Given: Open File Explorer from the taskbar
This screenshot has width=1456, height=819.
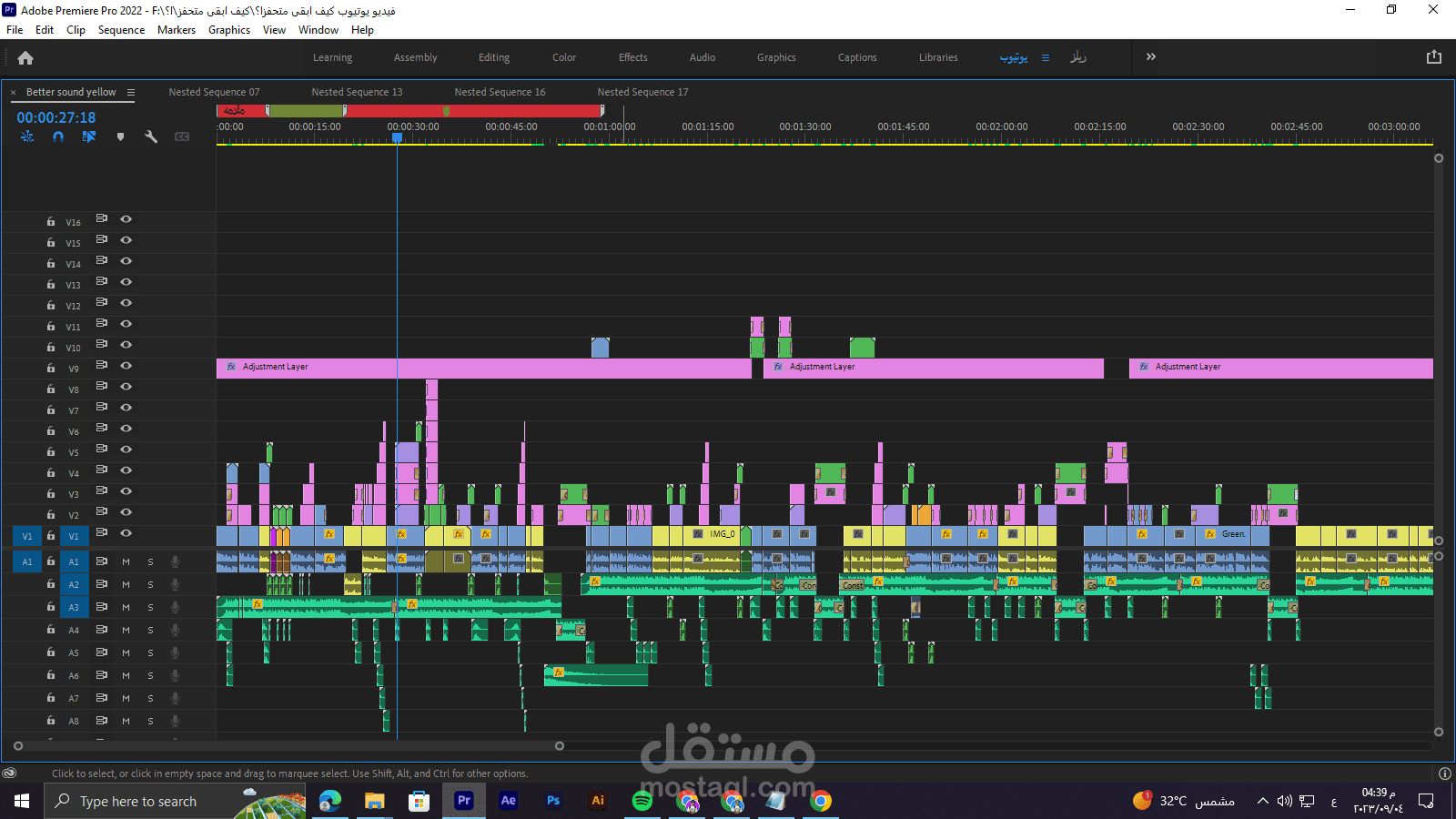Looking at the screenshot, I should (x=374, y=801).
